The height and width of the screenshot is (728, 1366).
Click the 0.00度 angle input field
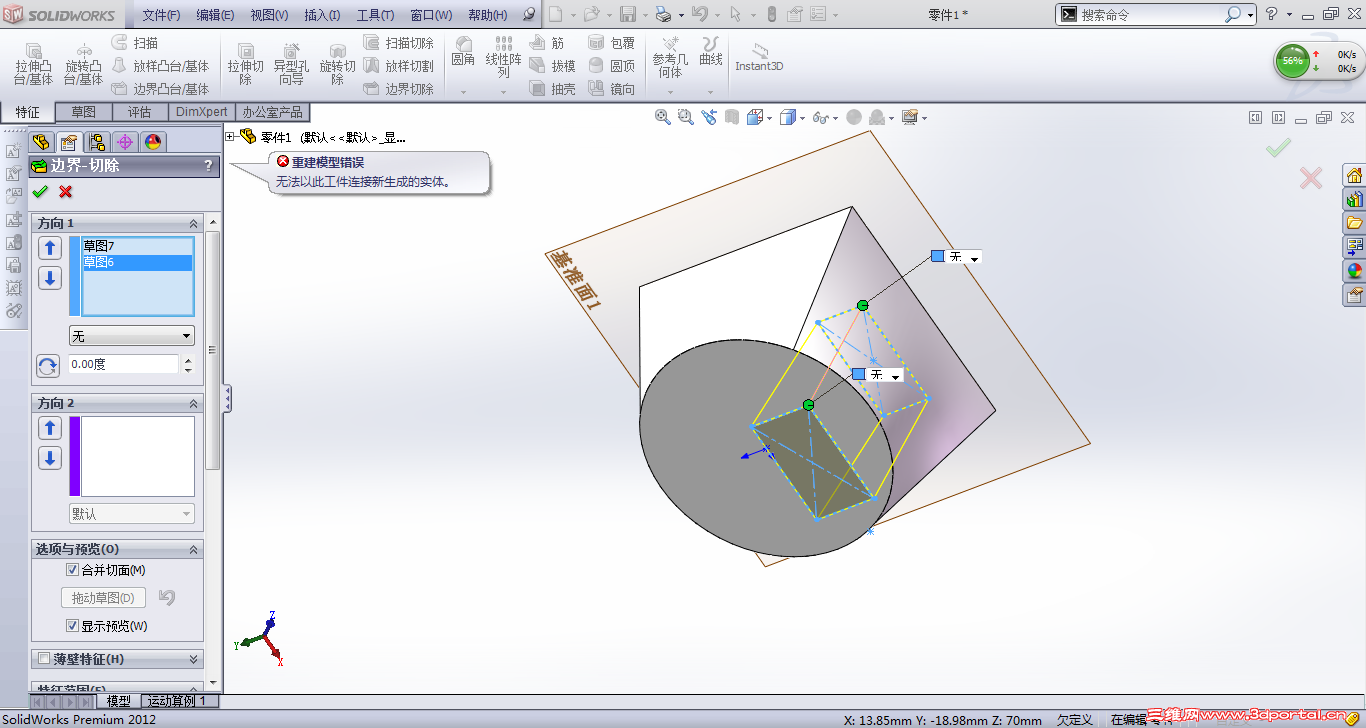[x=123, y=365]
